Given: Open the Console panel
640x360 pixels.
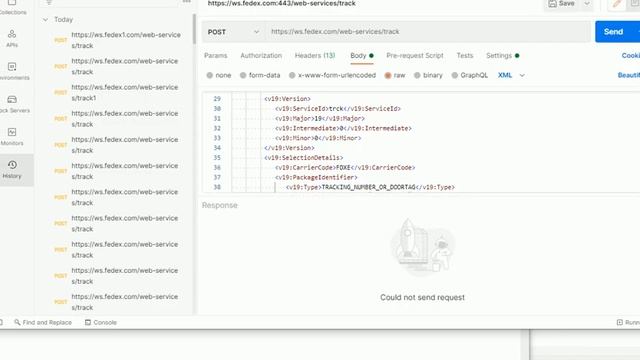Looking at the screenshot, I should [x=100, y=322].
